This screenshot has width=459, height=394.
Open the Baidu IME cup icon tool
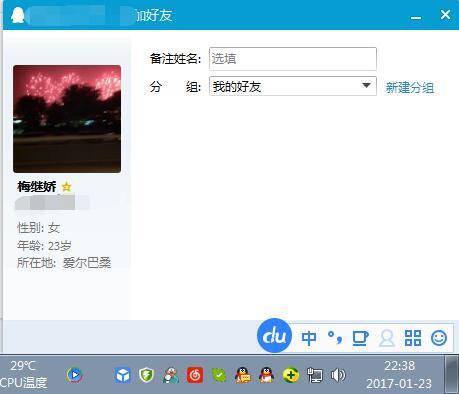[360, 338]
